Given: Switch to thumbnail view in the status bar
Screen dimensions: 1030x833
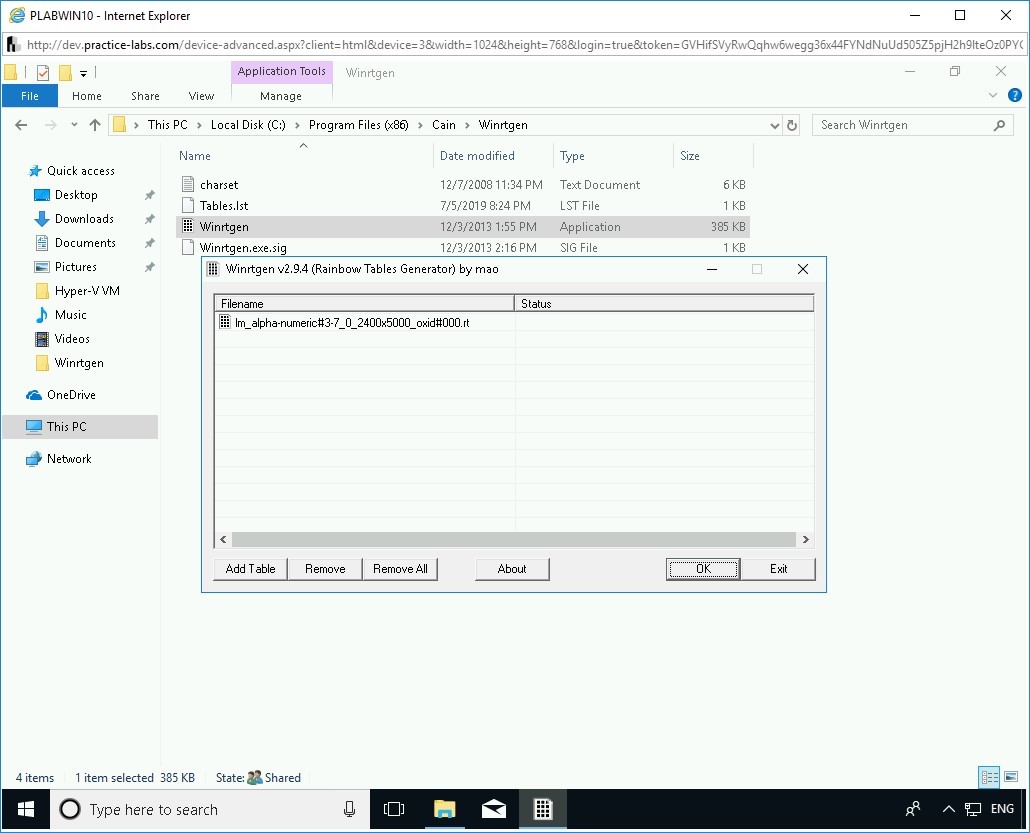Looking at the screenshot, I should 1011,777.
